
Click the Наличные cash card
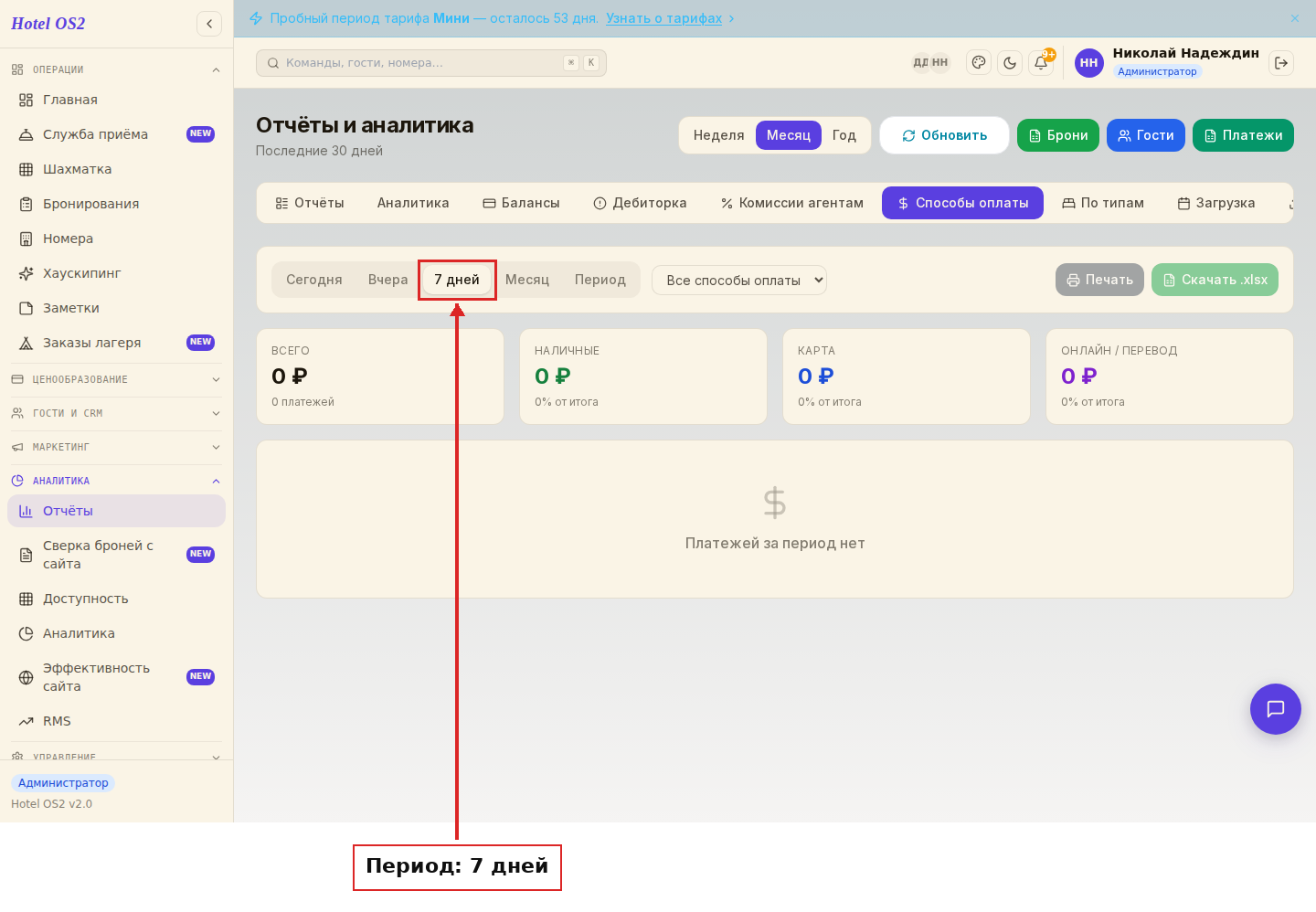(643, 376)
